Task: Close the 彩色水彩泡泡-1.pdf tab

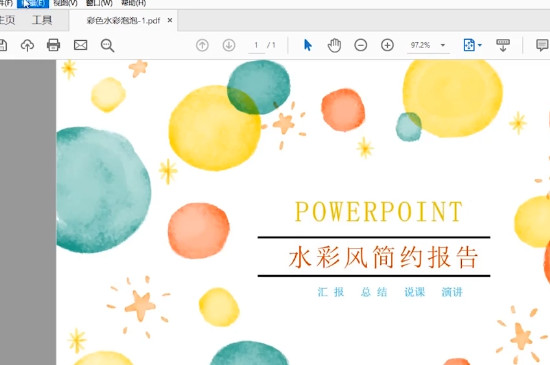Action: click(170, 20)
